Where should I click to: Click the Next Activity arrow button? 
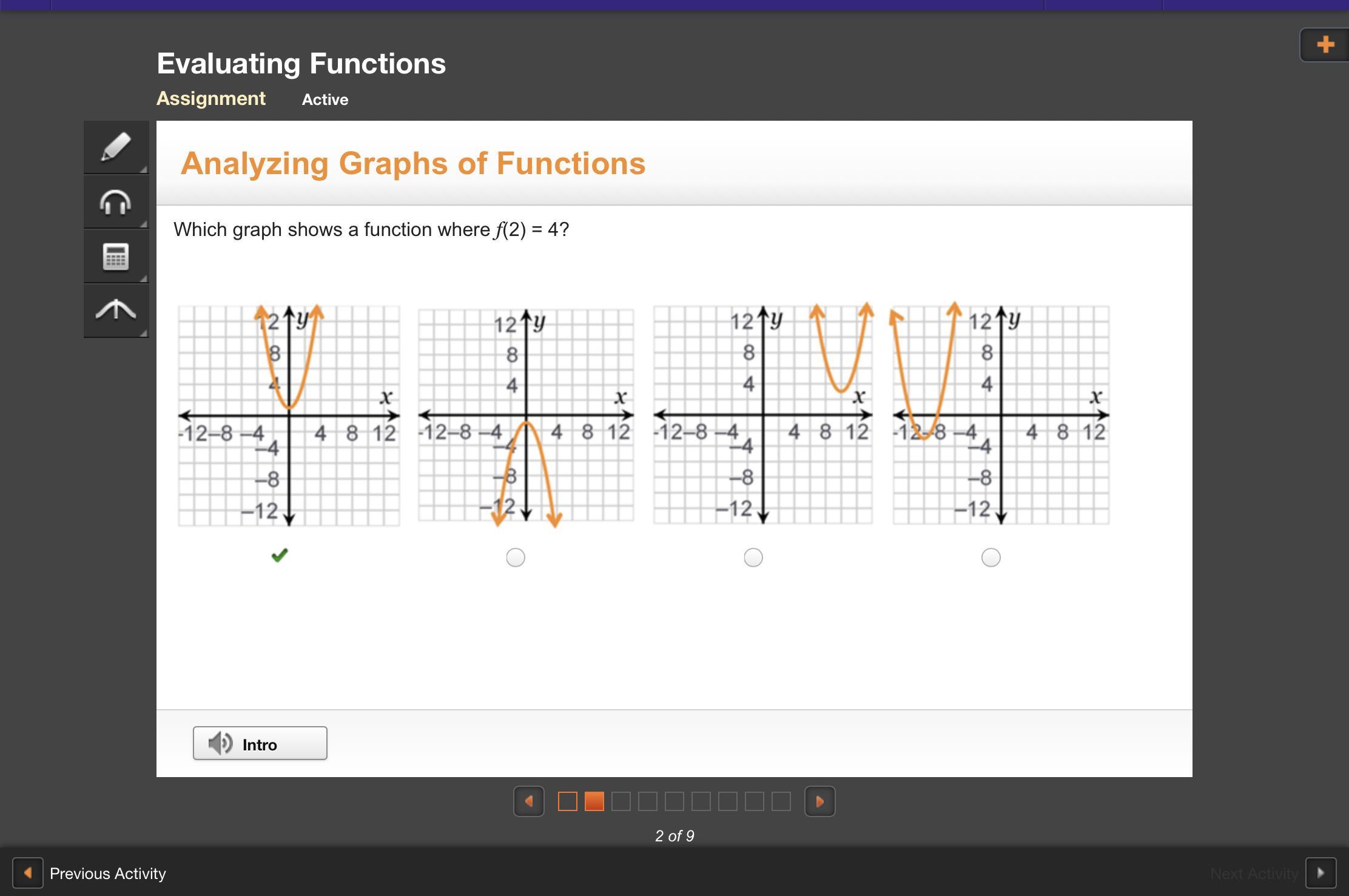(1320, 874)
